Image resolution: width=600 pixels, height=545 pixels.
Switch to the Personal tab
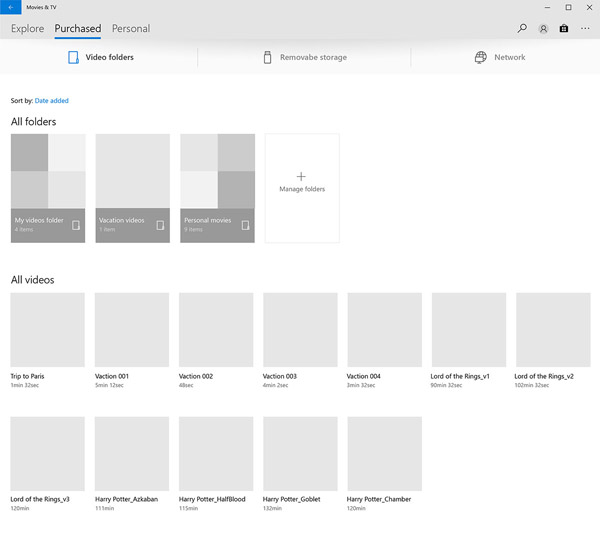131,28
